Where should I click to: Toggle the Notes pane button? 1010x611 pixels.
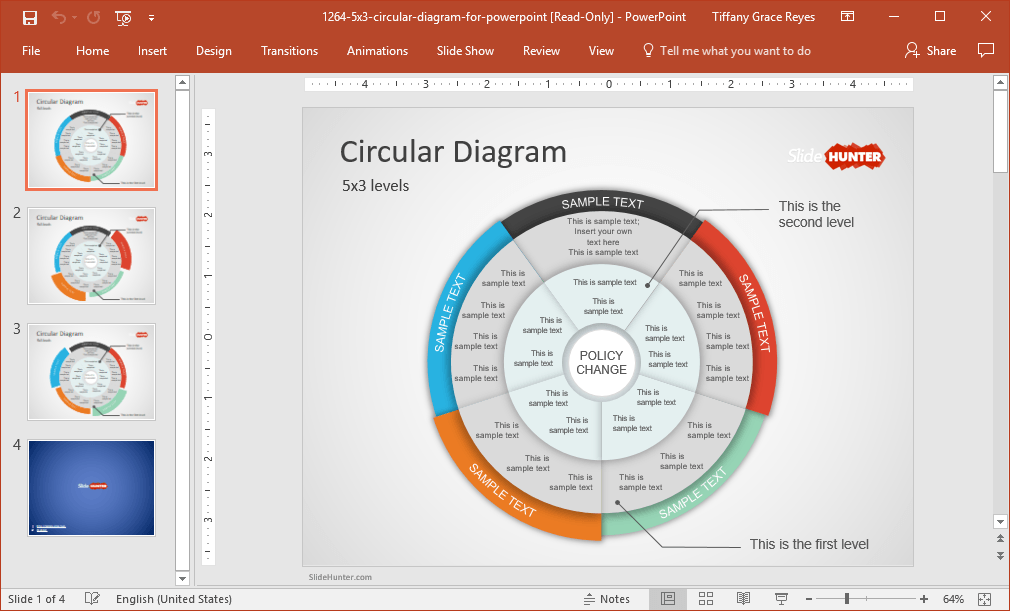[x=607, y=599]
